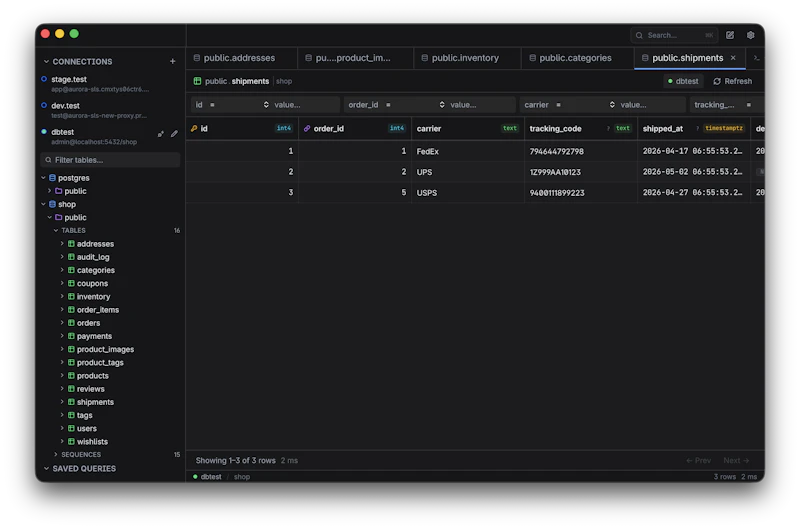Screen dimensions: 800x529
Task: Open settings gear icon
Action: point(751,35)
